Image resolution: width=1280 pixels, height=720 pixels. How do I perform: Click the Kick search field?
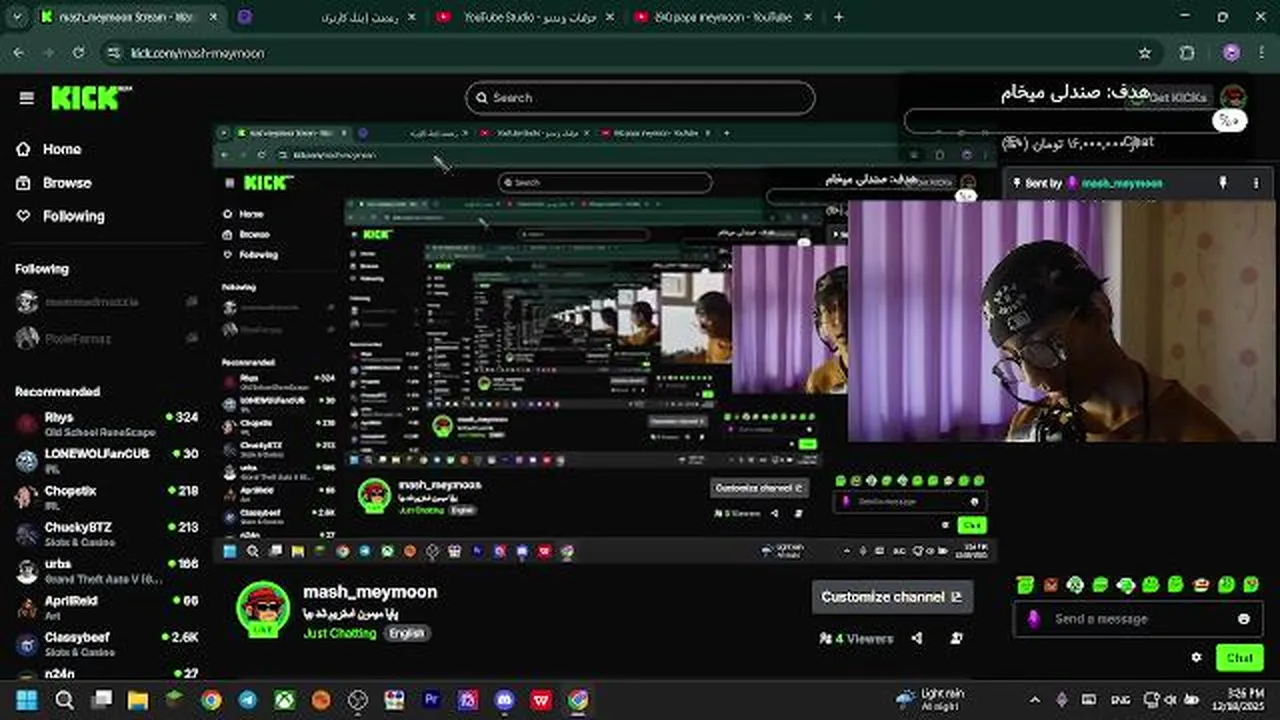tap(640, 98)
